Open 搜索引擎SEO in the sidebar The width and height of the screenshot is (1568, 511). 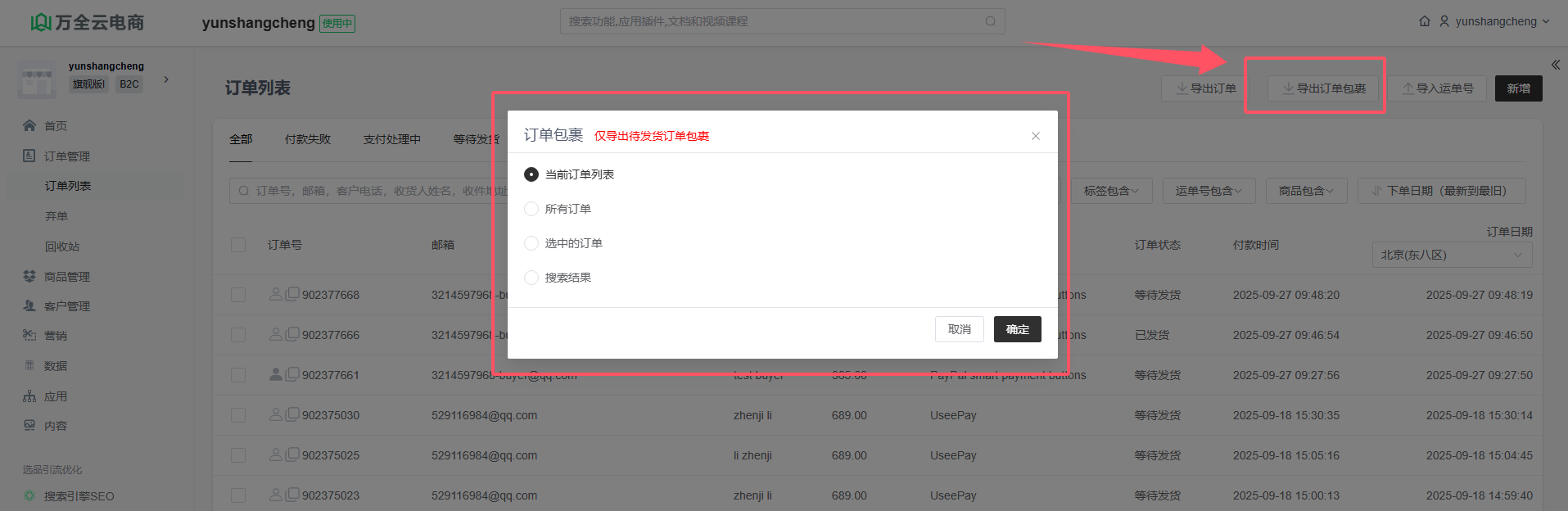pos(79,496)
